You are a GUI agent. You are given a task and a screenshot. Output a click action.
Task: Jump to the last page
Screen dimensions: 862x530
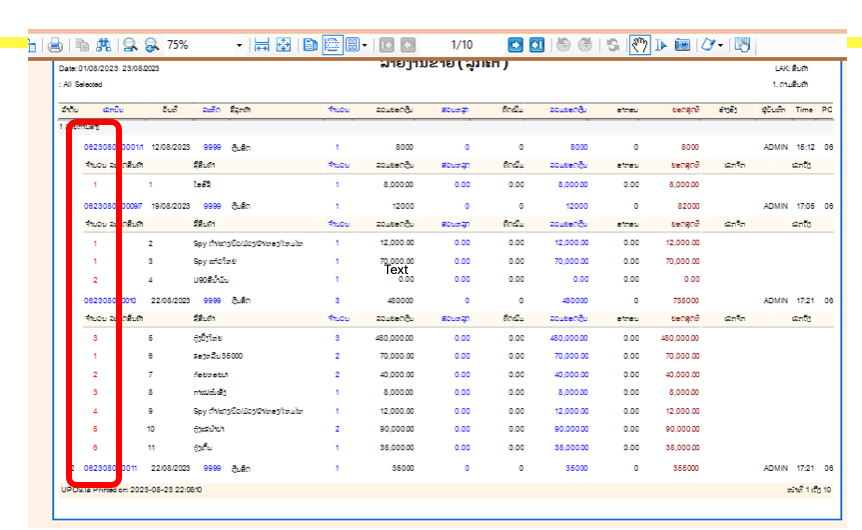537,45
